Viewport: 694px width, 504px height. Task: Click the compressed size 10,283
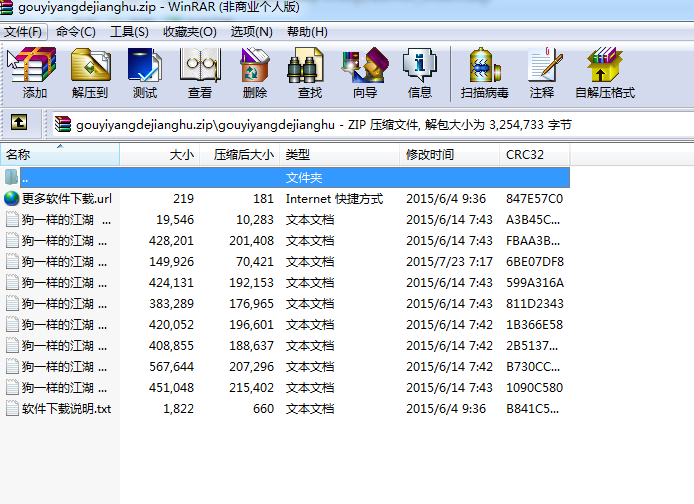255,219
